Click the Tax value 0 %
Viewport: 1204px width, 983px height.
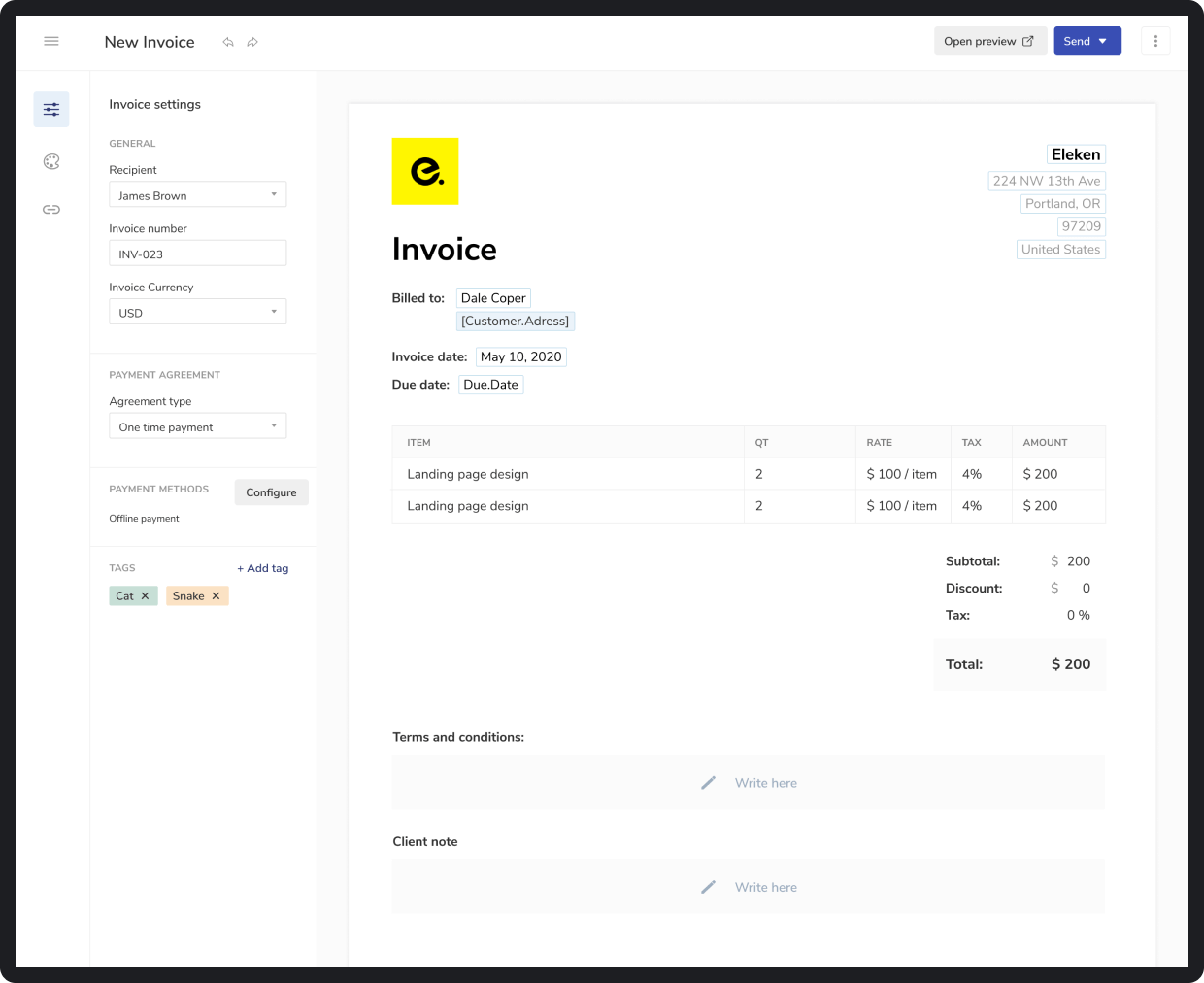(x=1079, y=616)
